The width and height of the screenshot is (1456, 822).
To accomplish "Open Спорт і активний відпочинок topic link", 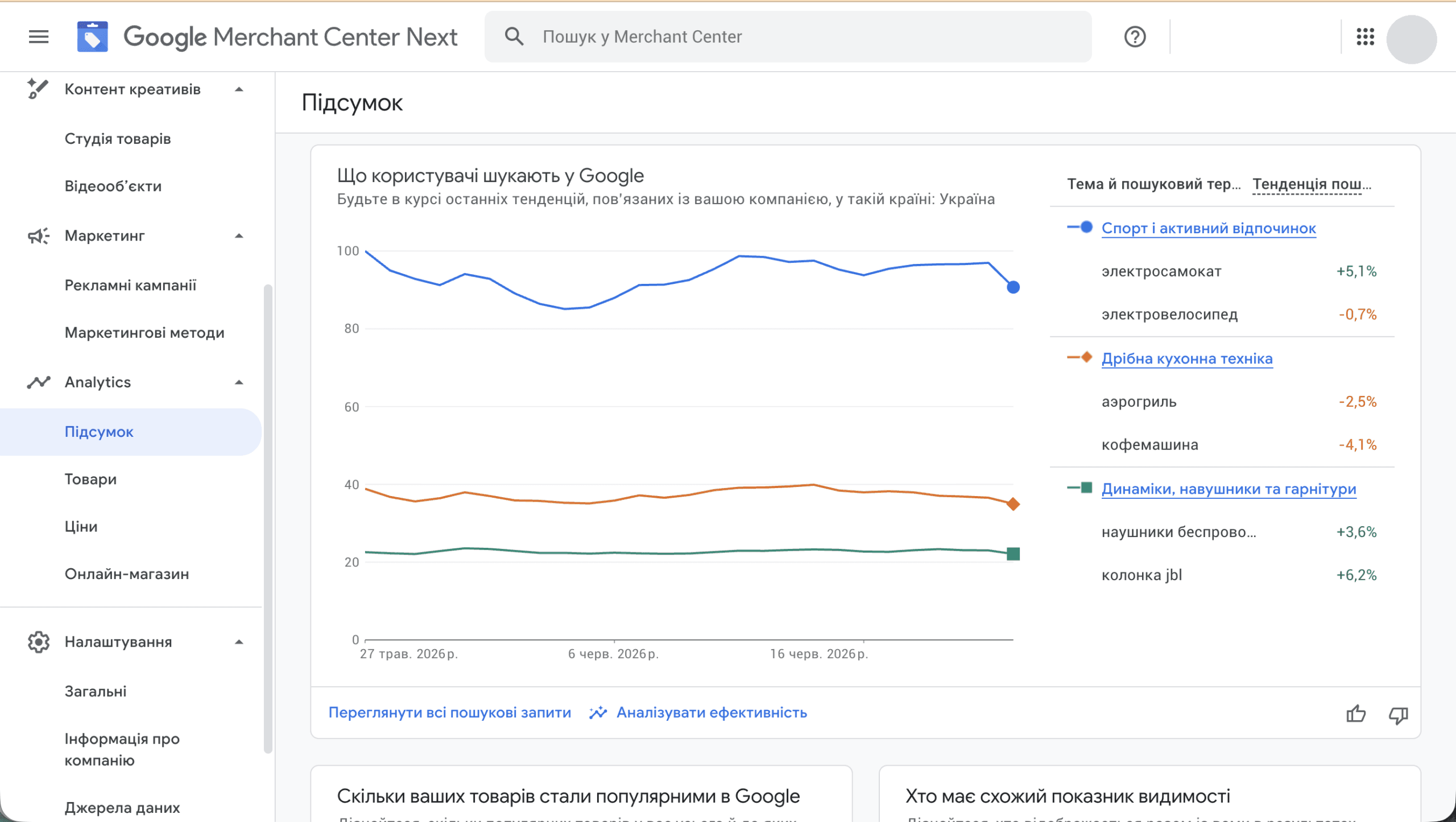I will pos(1209,228).
